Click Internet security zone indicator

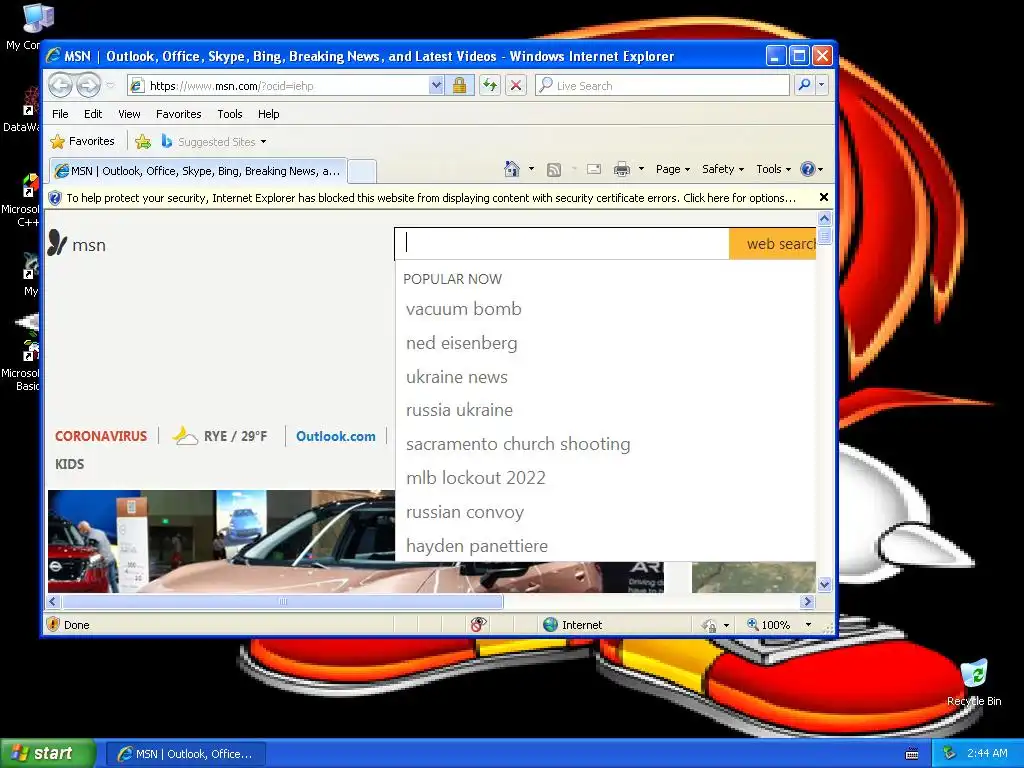coord(573,625)
